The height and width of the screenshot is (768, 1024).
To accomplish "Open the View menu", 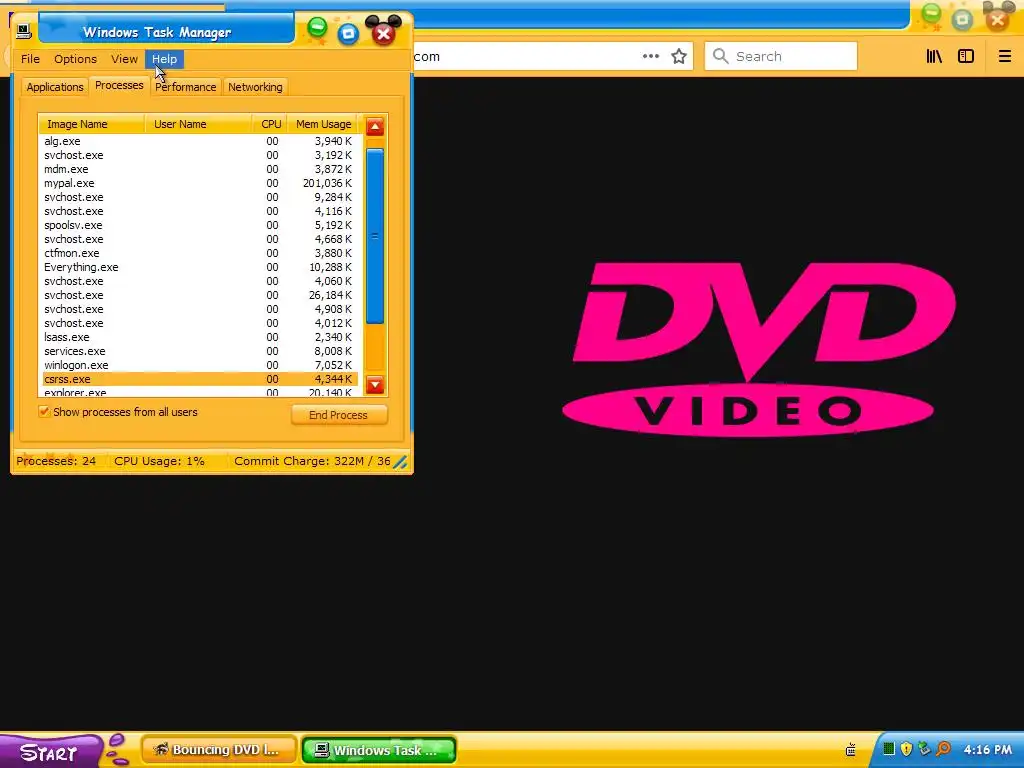I will pos(124,59).
